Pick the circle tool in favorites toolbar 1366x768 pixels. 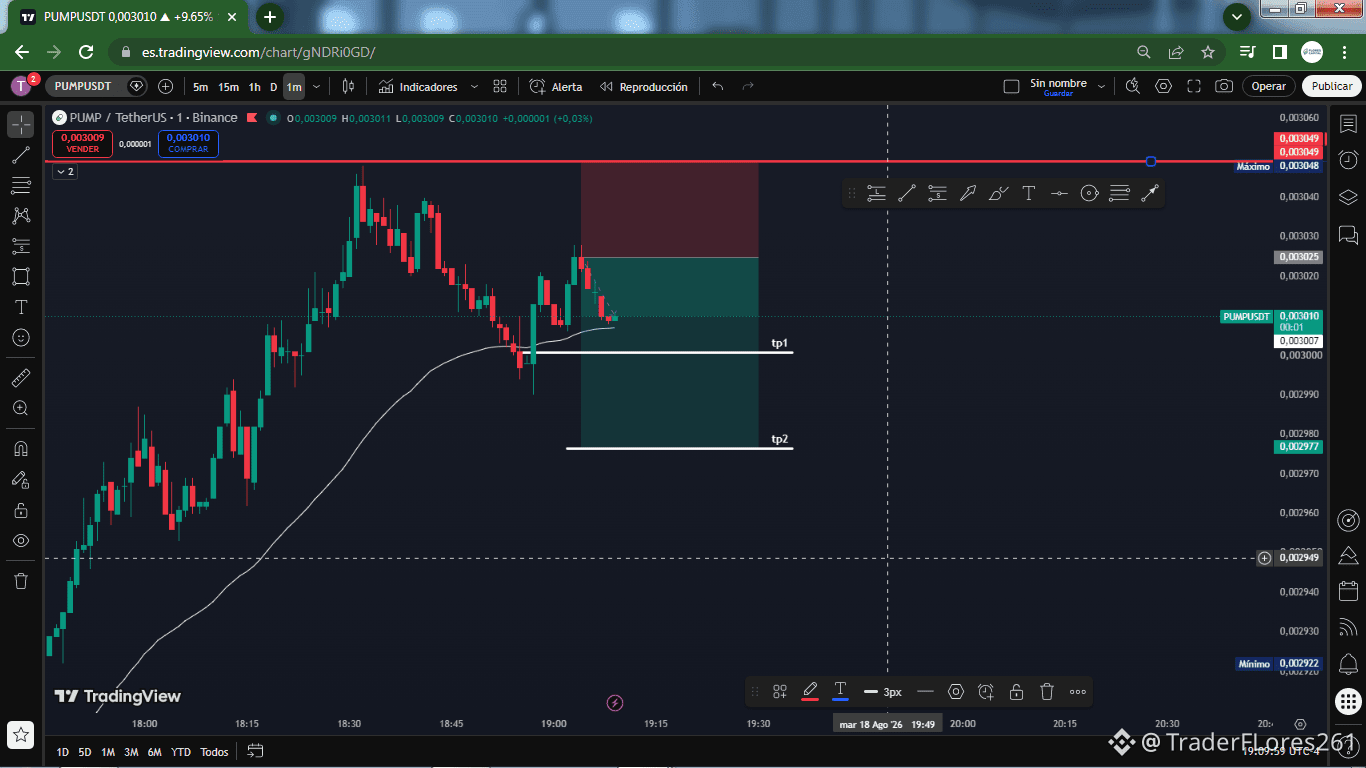pyautogui.click(x=1089, y=194)
